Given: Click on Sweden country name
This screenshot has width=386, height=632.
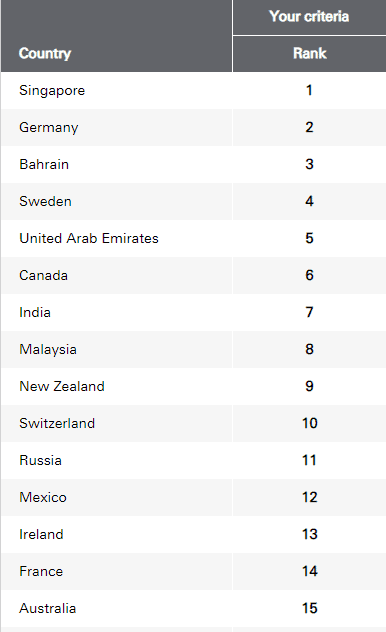Looking at the screenshot, I should tap(46, 201).
